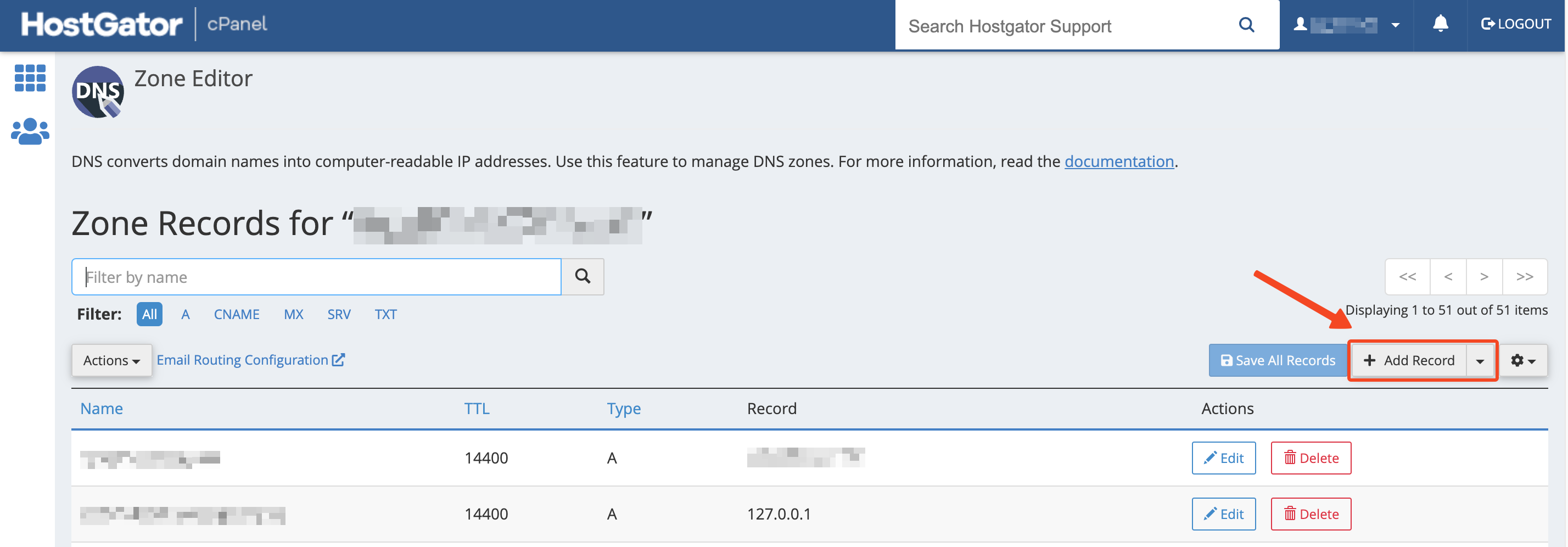The image size is (1568, 547).
Task: Edit the first A record row
Action: [x=1223, y=458]
